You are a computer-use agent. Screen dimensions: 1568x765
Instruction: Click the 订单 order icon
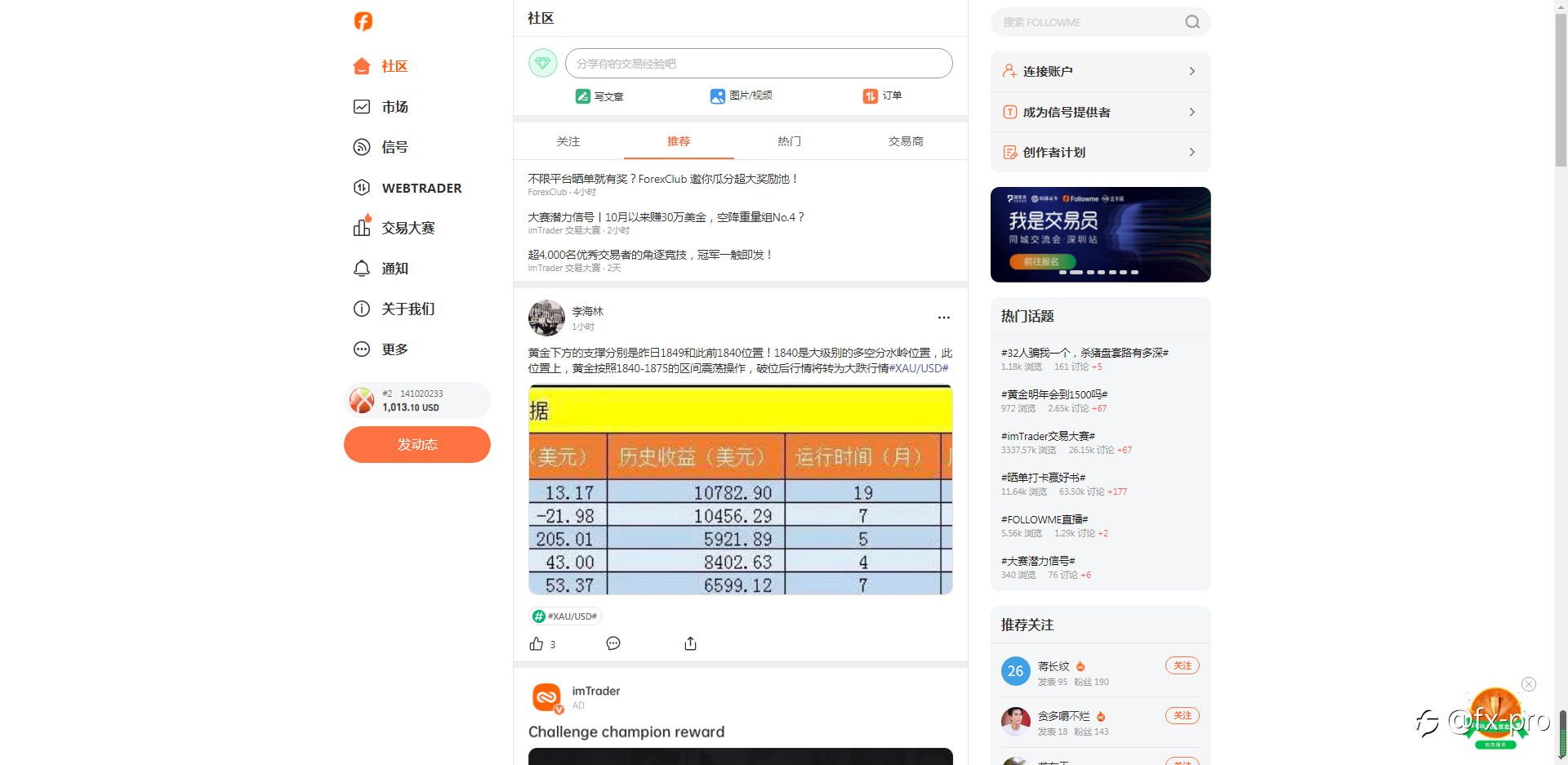tap(871, 96)
